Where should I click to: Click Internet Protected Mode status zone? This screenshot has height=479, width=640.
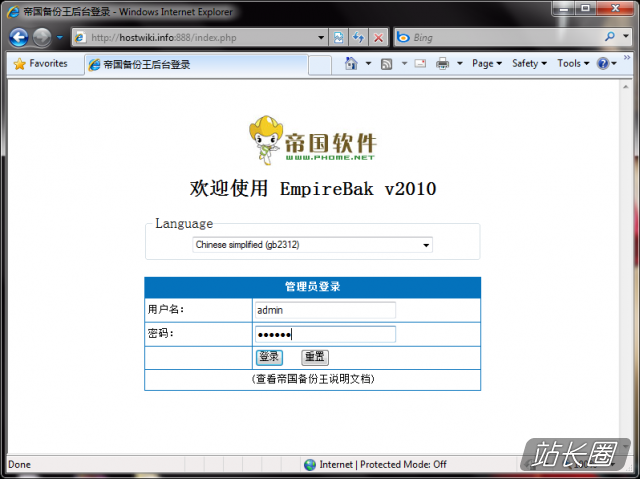point(376,465)
